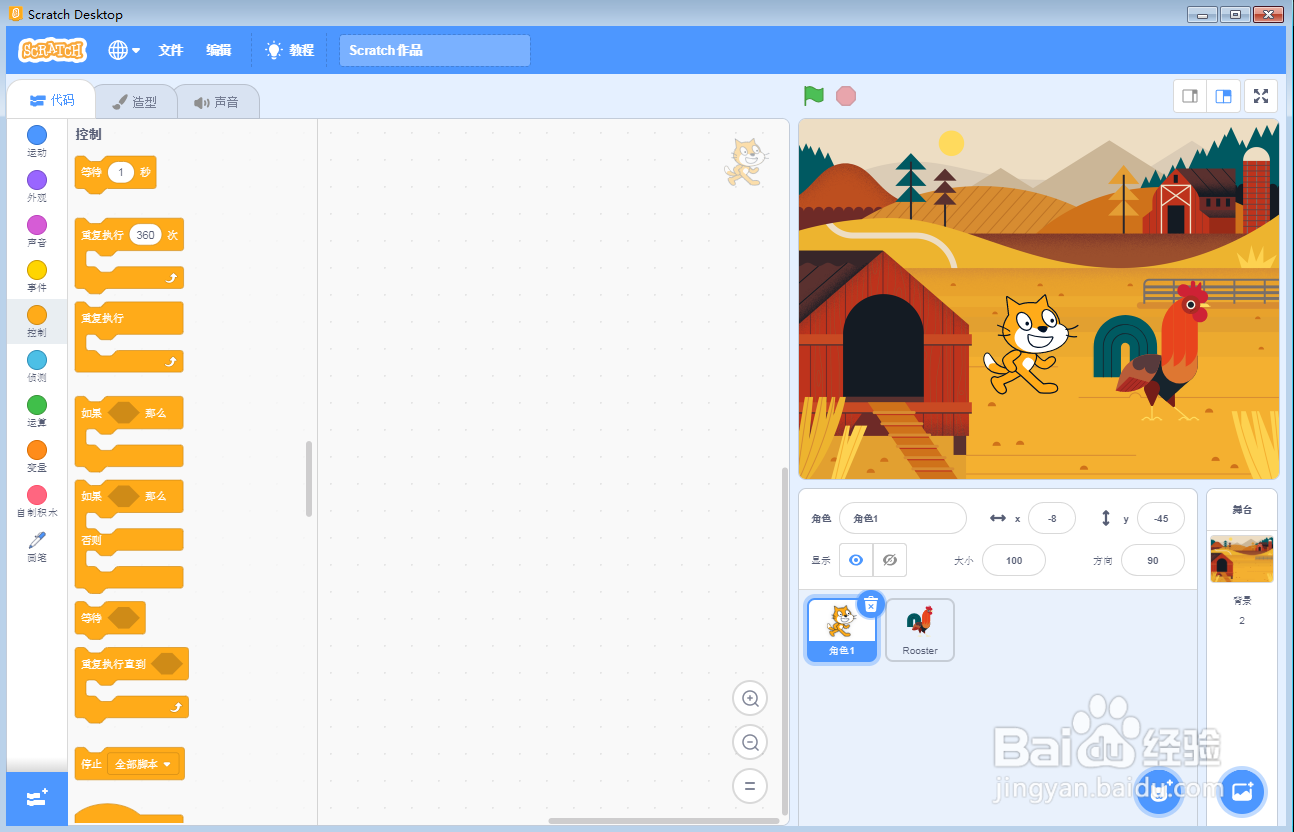Viewport: 1294px width, 832px height.
Task: Open the 全部脚本 dropdown in stop block
Action: pos(144,764)
